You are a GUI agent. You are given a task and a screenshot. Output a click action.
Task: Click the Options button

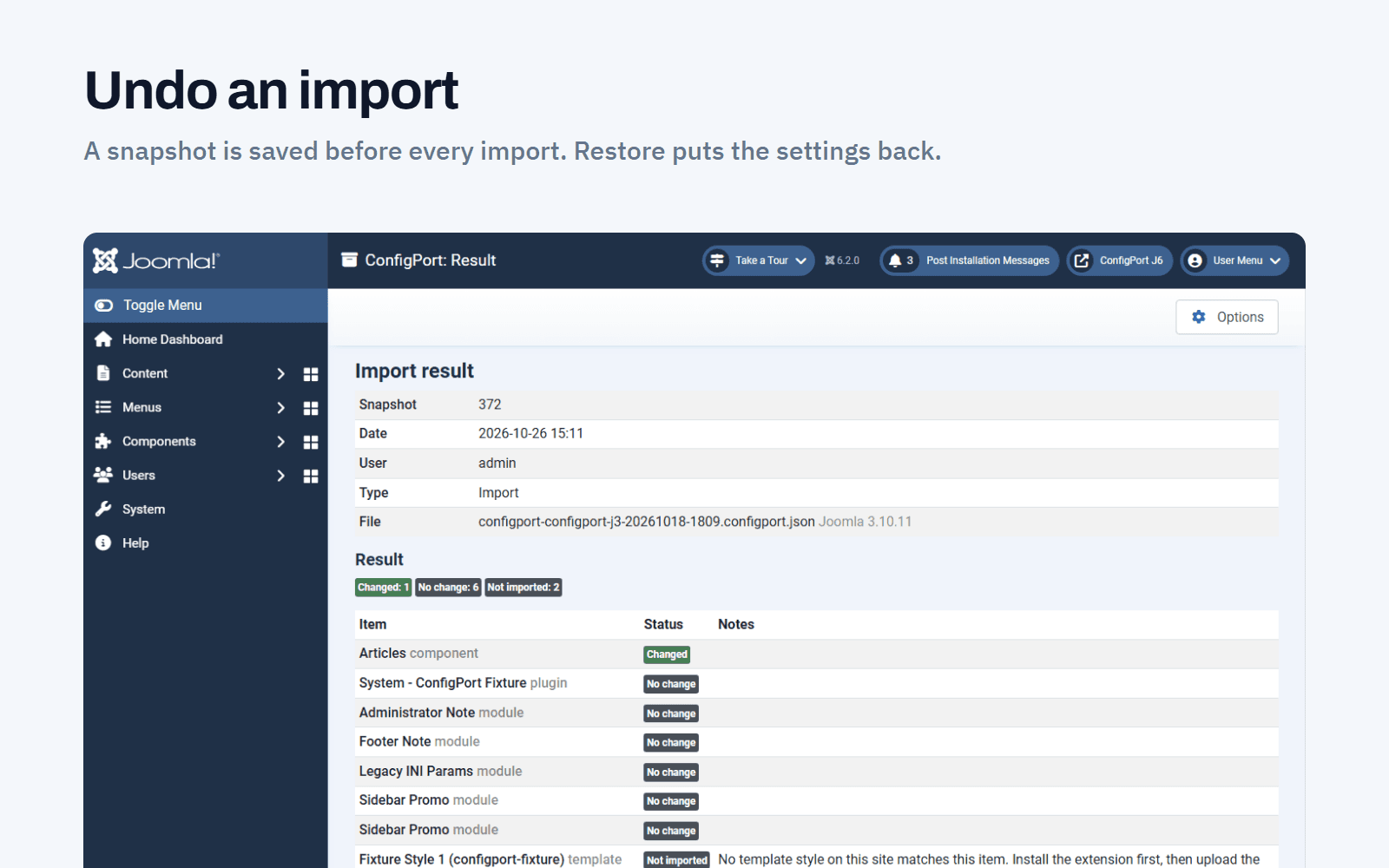[x=1227, y=317]
